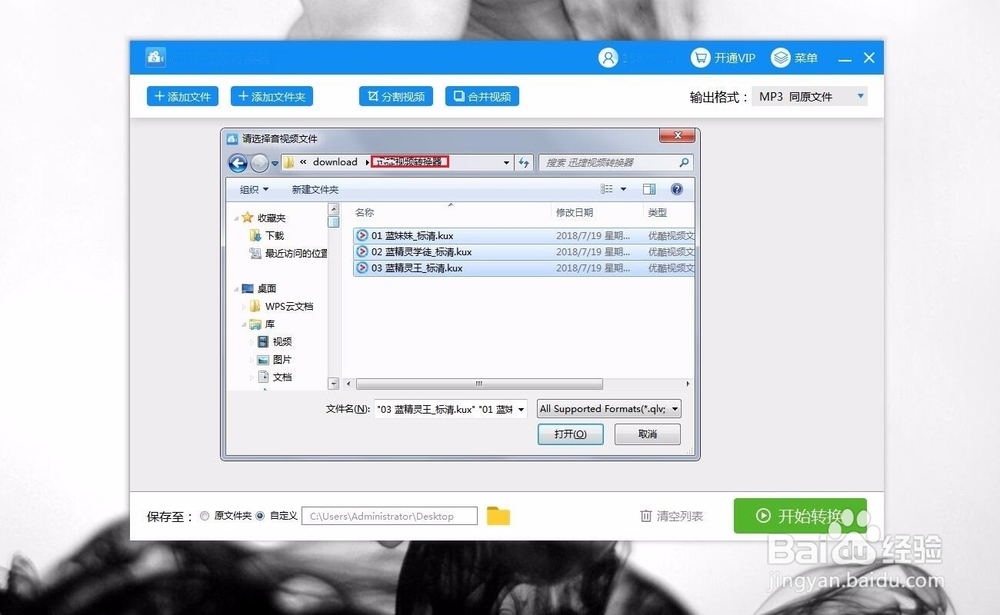Screen dimensions: 1000x615
Task: Click the 打开 open button
Action: [570, 434]
